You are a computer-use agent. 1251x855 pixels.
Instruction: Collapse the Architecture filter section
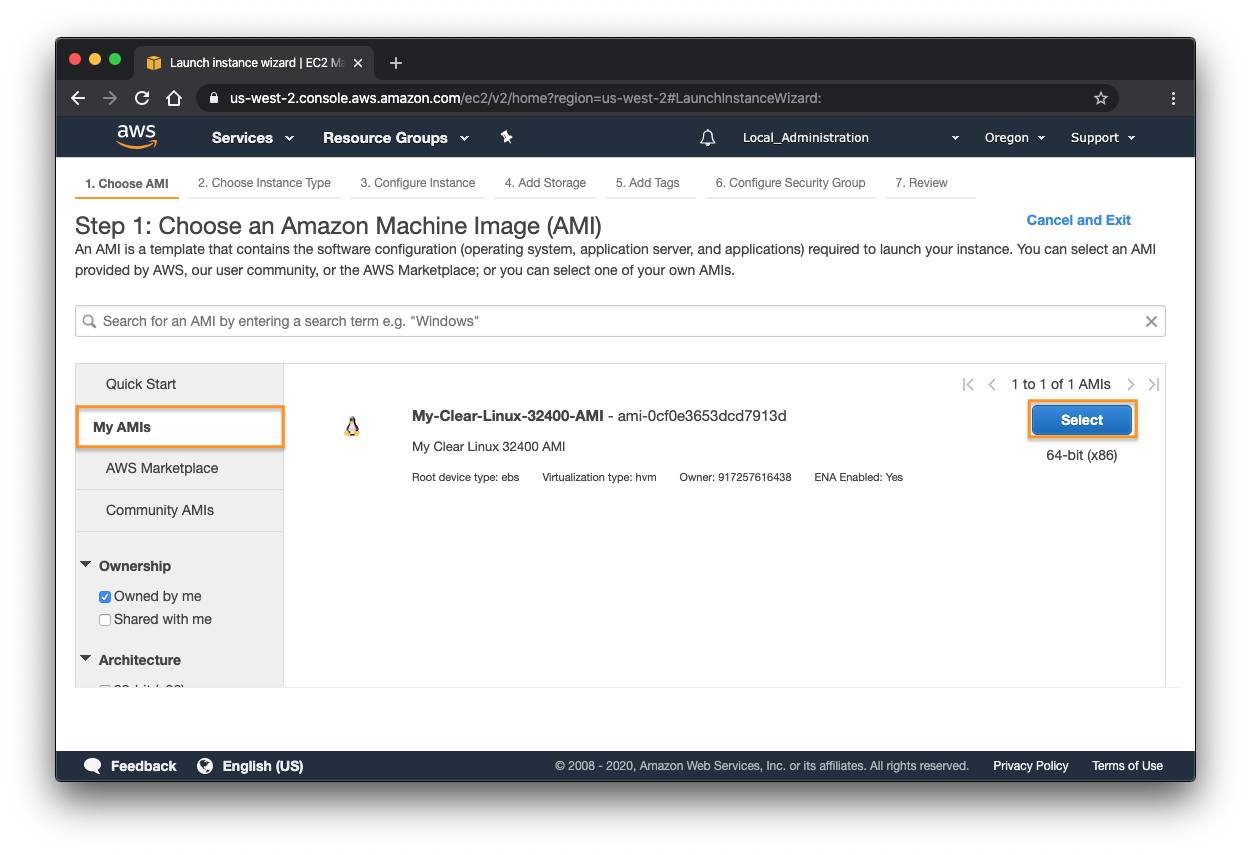coord(86,659)
